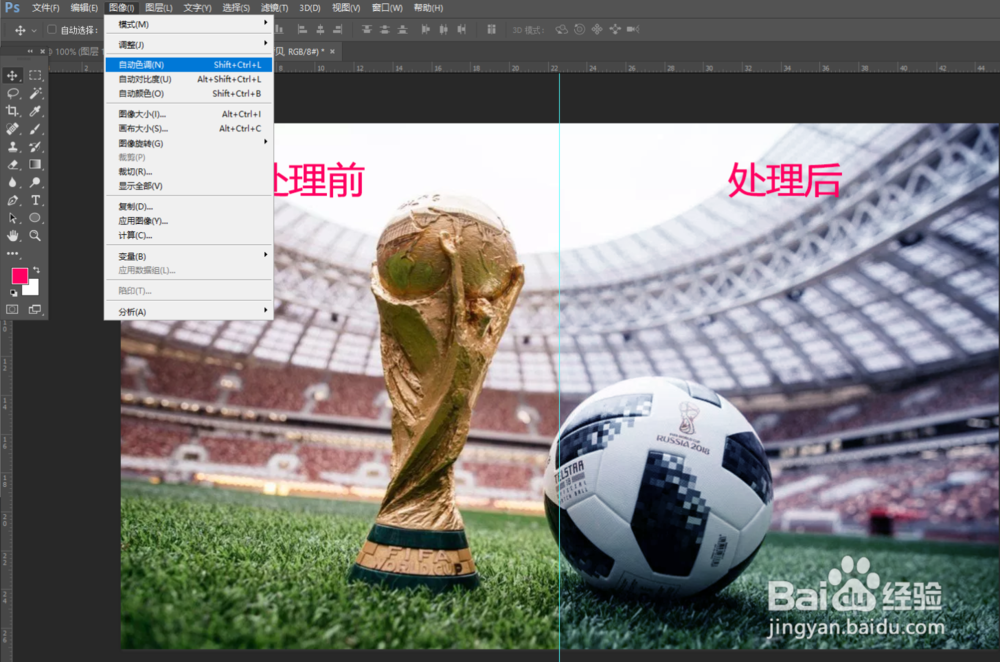Select the Zoom tool

(x=35, y=236)
